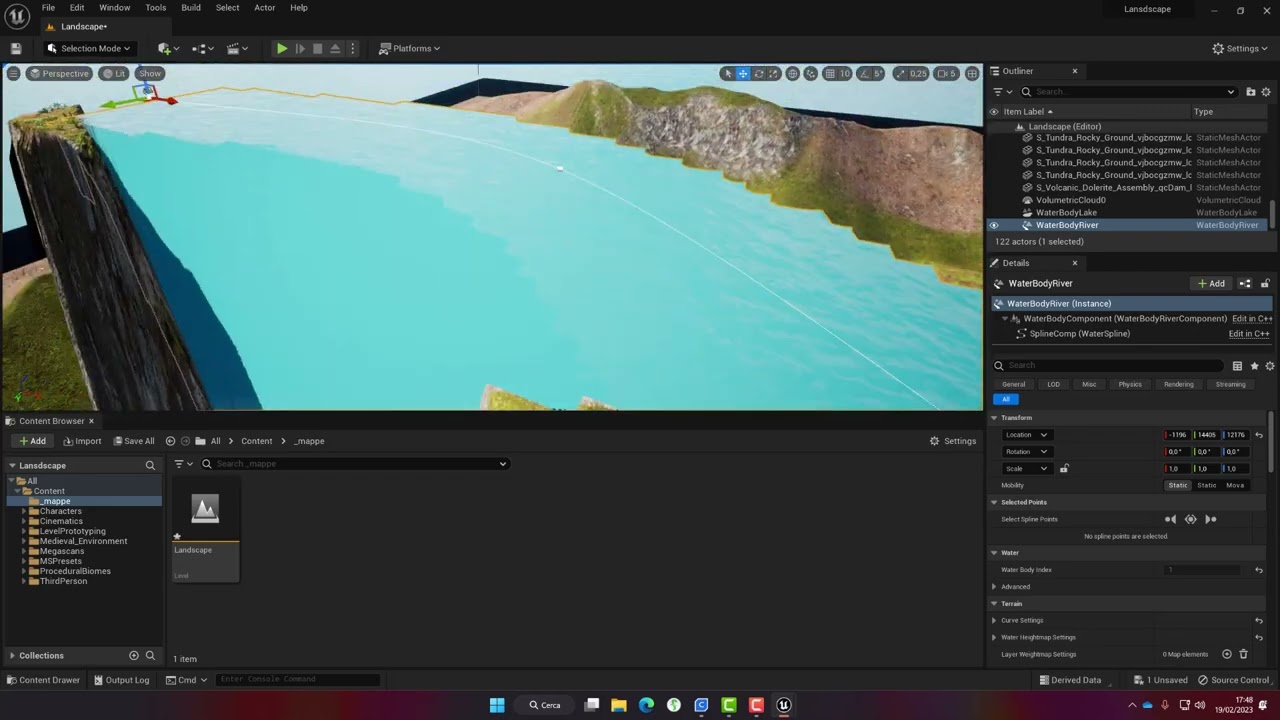Expand the Curve Settings section
Viewport: 1280px width, 720px height.
tap(994, 620)
